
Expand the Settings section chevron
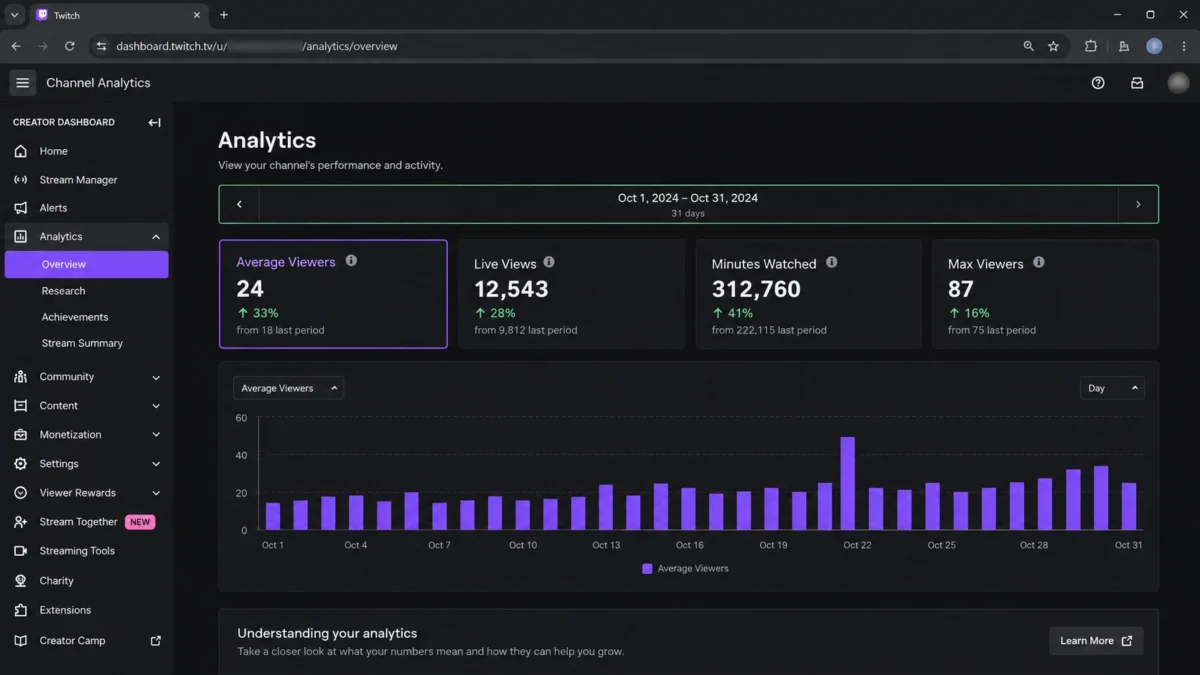pyautogui.click(x=156, y=464)
